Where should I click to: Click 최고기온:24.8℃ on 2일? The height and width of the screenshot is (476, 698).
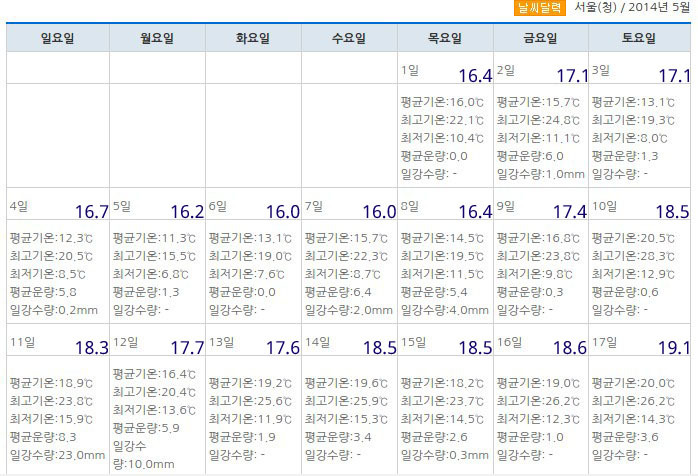(x=538, y=120)
